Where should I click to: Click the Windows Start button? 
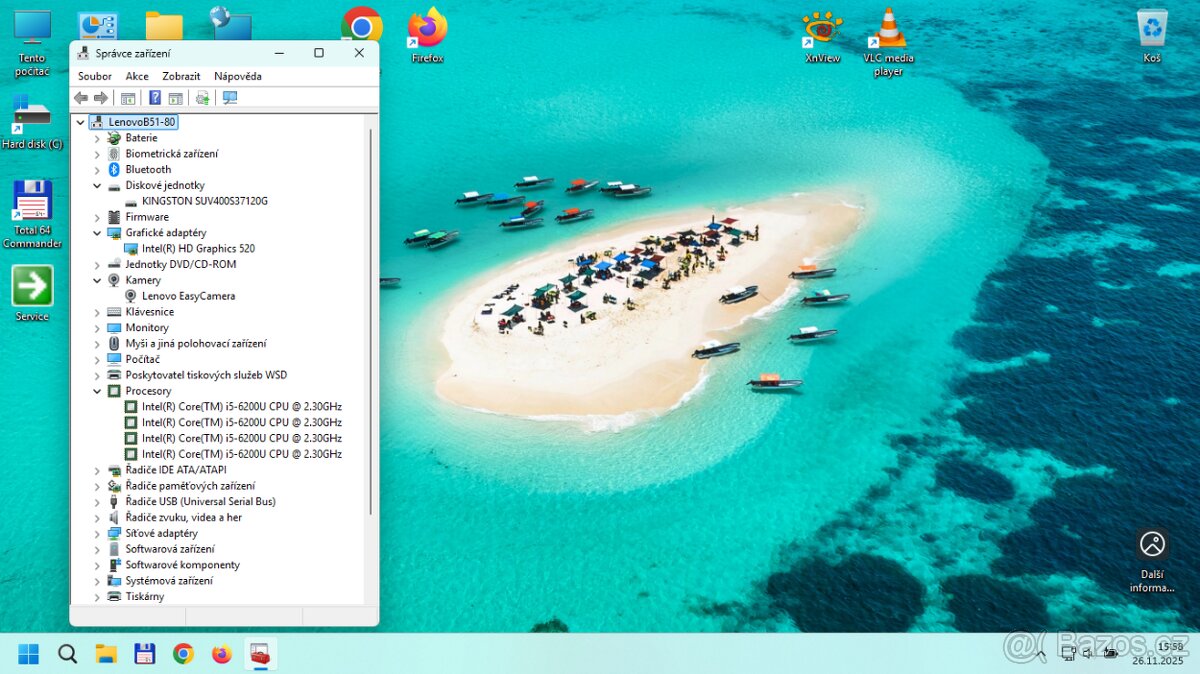click(x=27, y=653)
